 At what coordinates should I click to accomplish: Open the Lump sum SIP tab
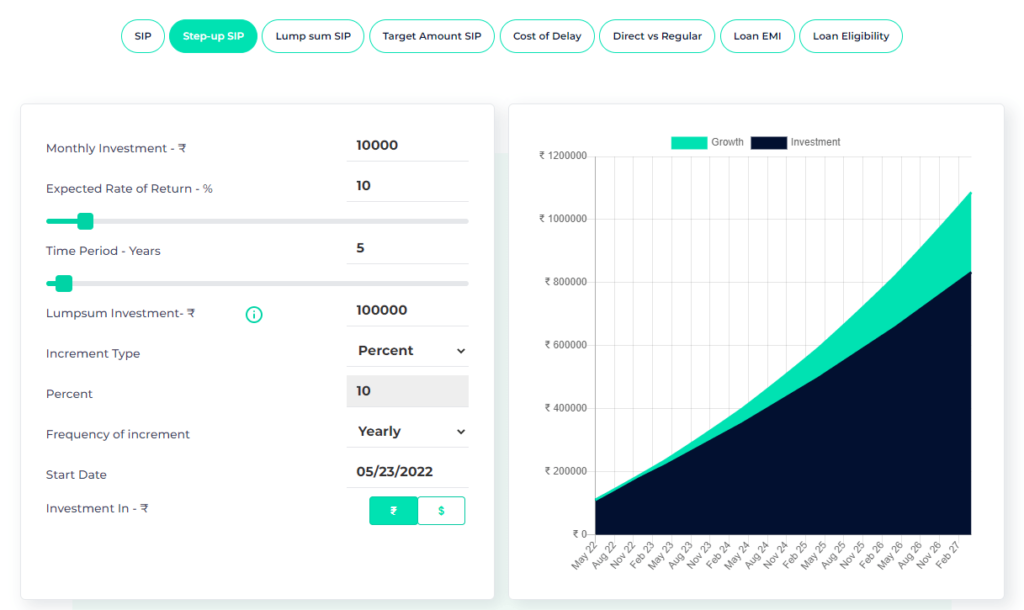coord(313,36)
